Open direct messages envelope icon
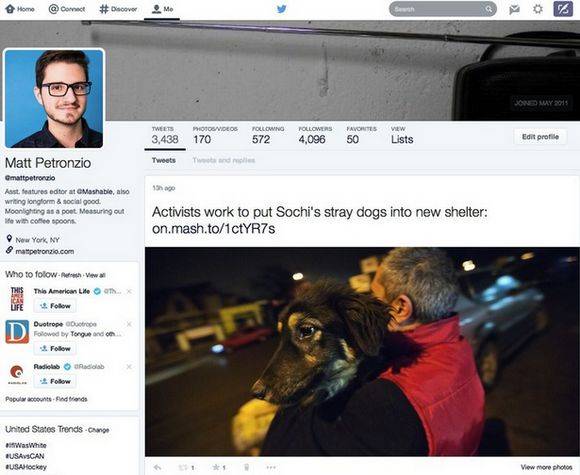This screenshot has width=580, height=475. pyautogui.click(x=514, y=9)
